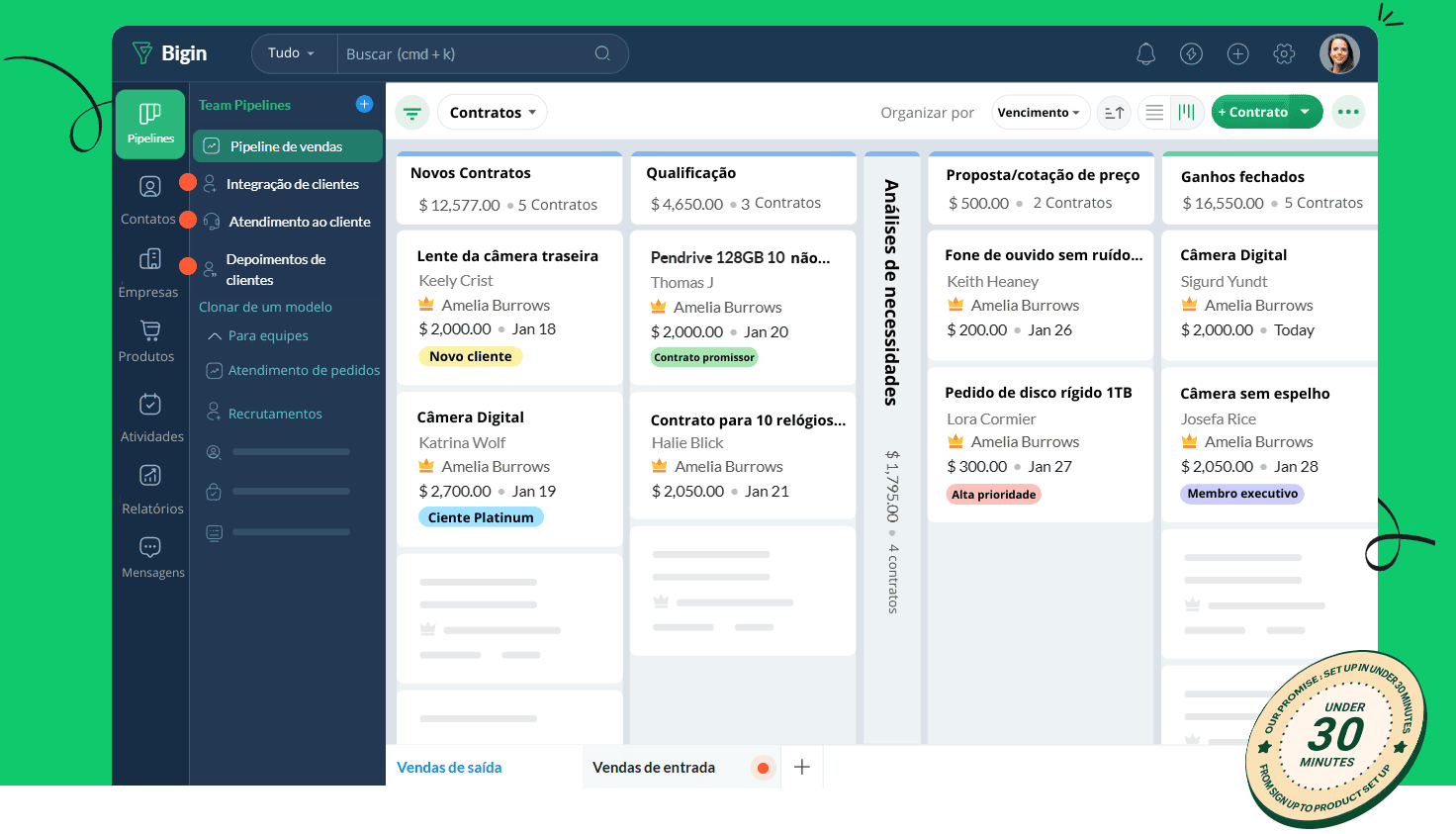Open Fone de ouvido sem ruído card
This screenshot has width=1456, height=834.
pos(1041,294)
